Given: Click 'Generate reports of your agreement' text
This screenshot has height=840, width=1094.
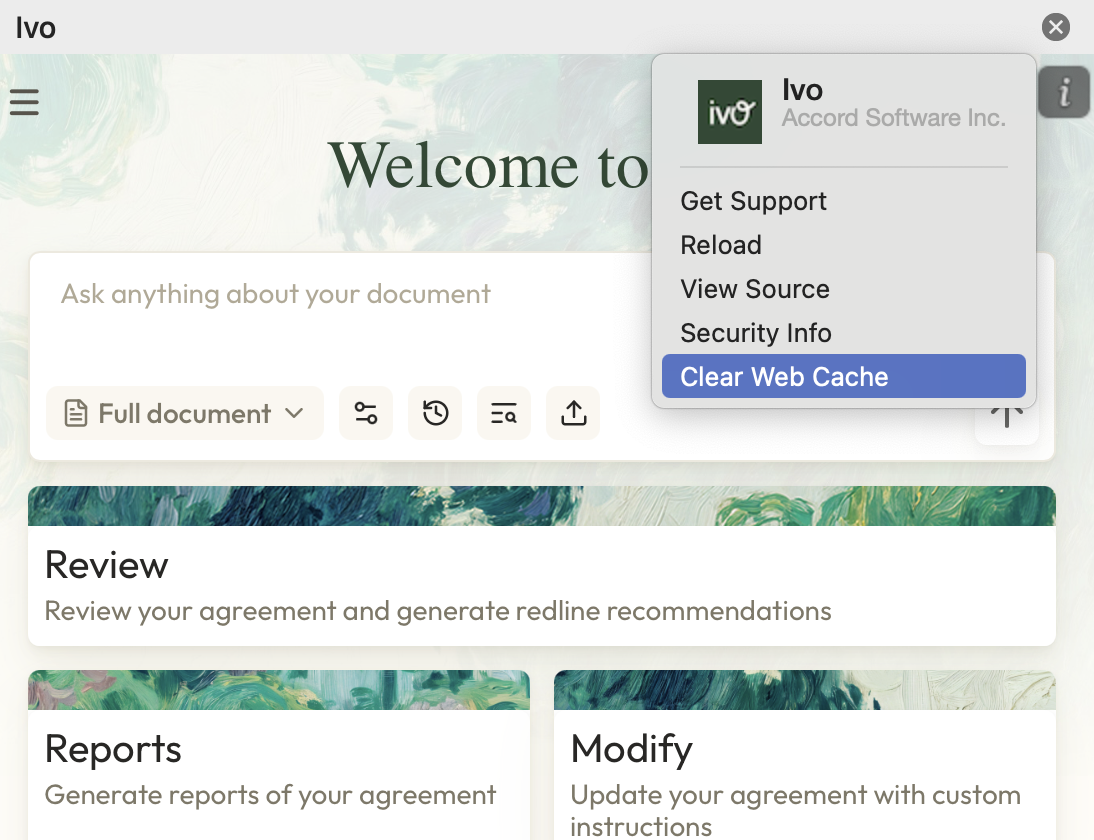Looking at the screenshot, I should tap(270, 795).
